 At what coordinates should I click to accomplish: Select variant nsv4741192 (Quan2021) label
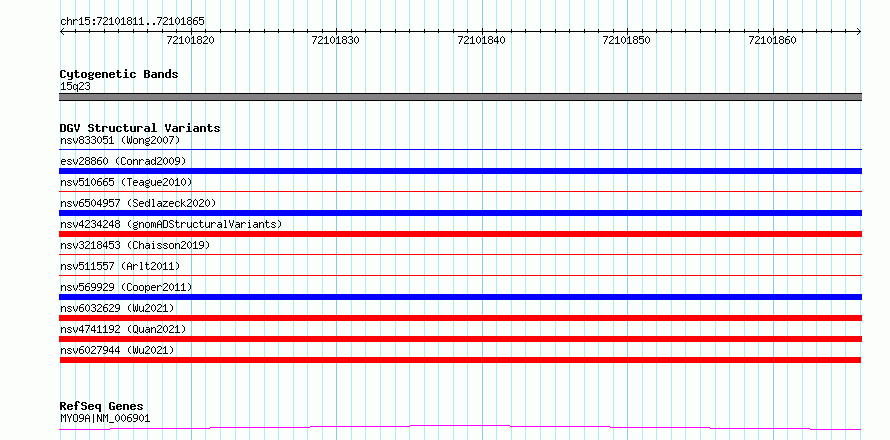pos(123,329)
